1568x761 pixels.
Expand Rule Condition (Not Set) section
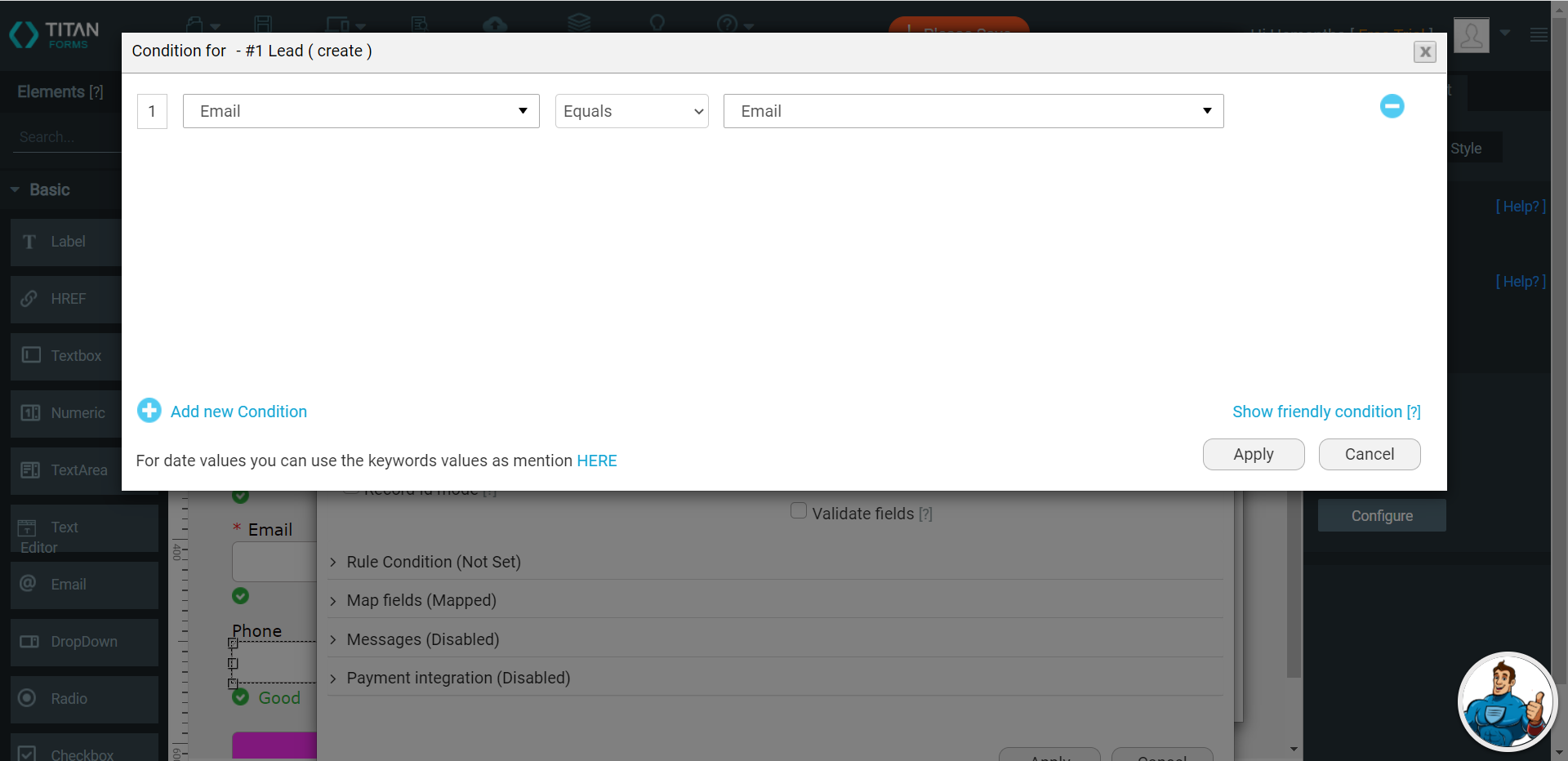[433, 562]
